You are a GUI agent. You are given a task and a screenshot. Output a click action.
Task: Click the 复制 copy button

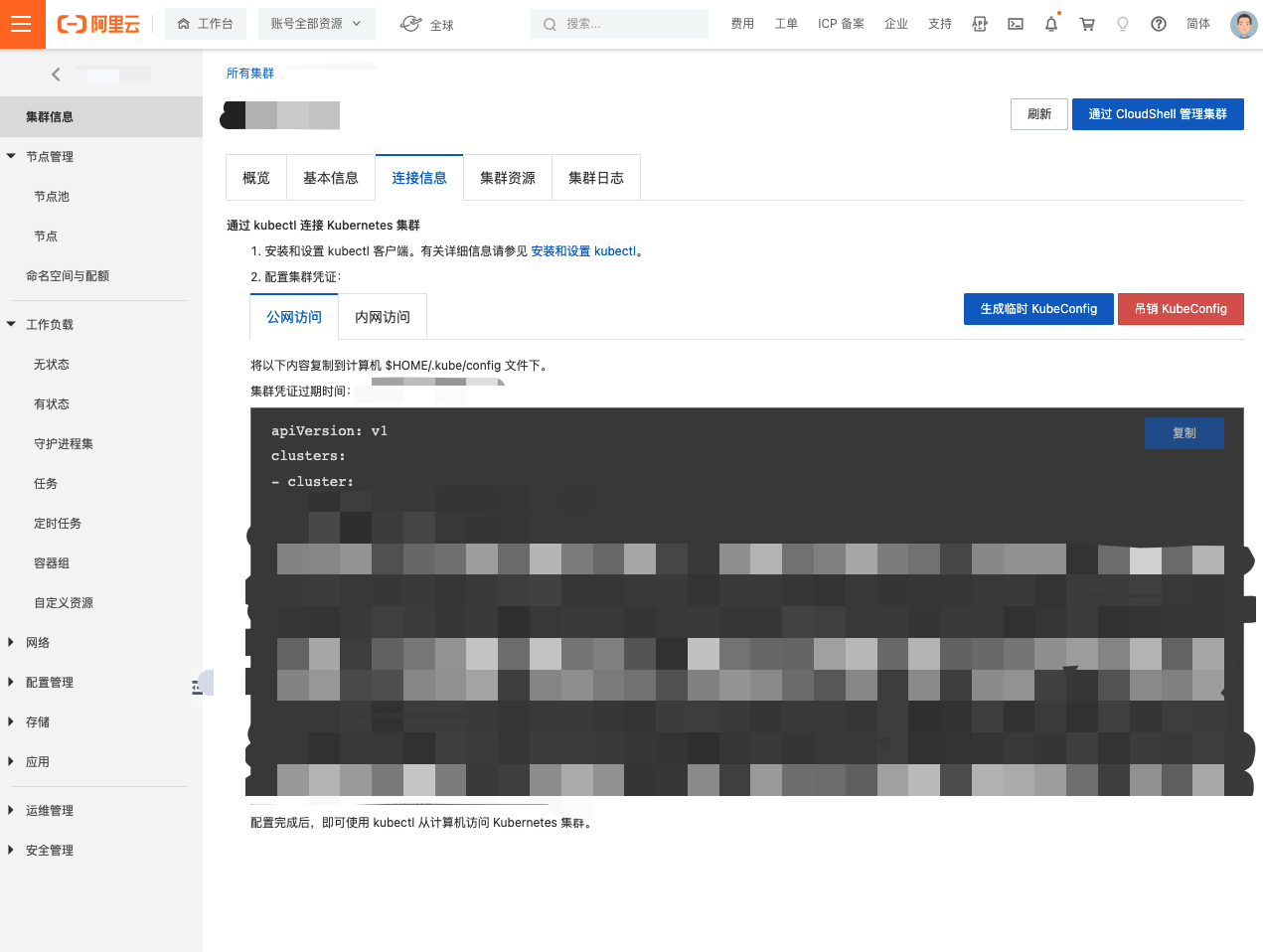click(1184, 433)
